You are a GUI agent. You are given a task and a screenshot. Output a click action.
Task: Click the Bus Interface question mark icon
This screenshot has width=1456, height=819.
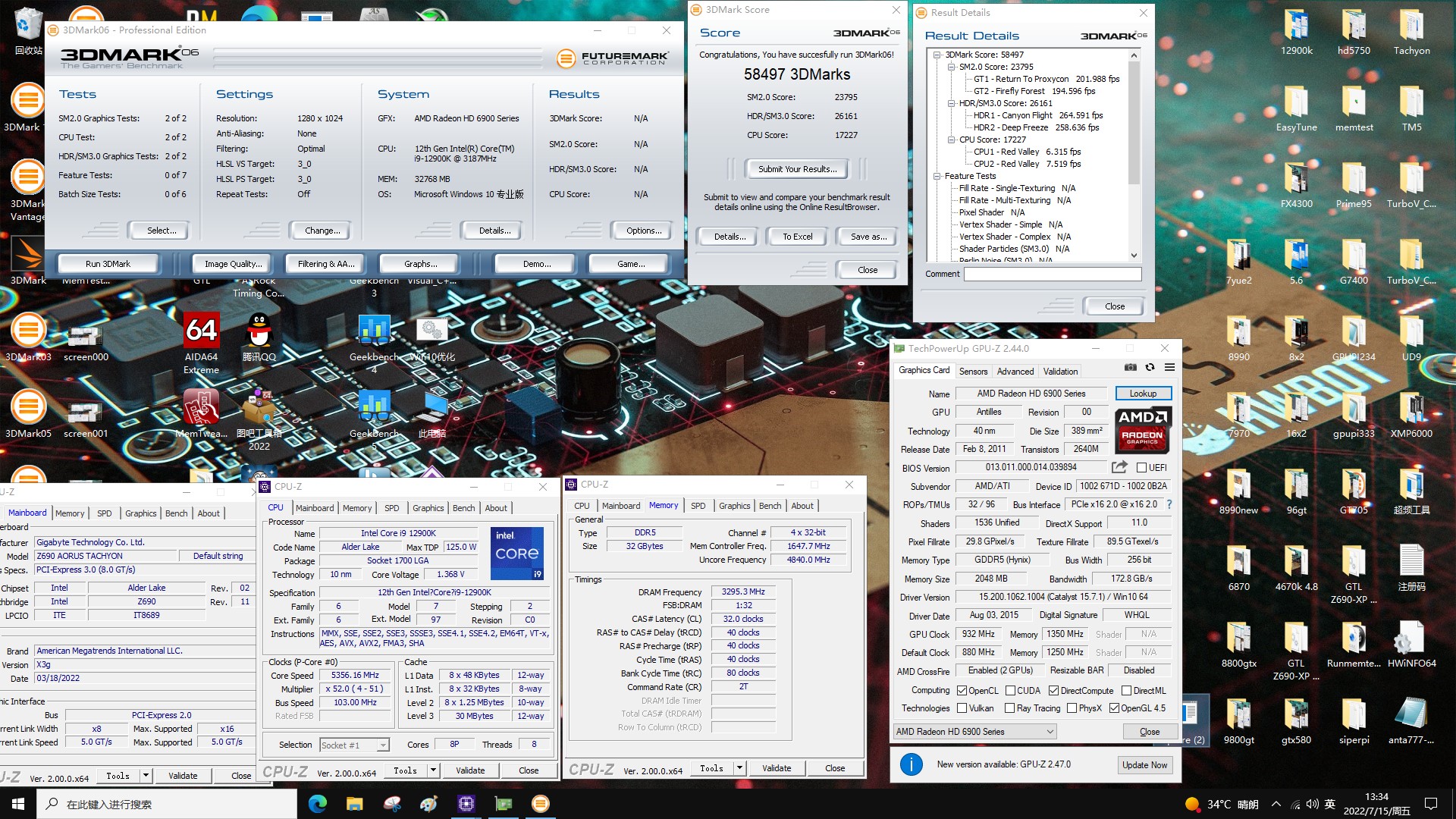click(1169, 504)
